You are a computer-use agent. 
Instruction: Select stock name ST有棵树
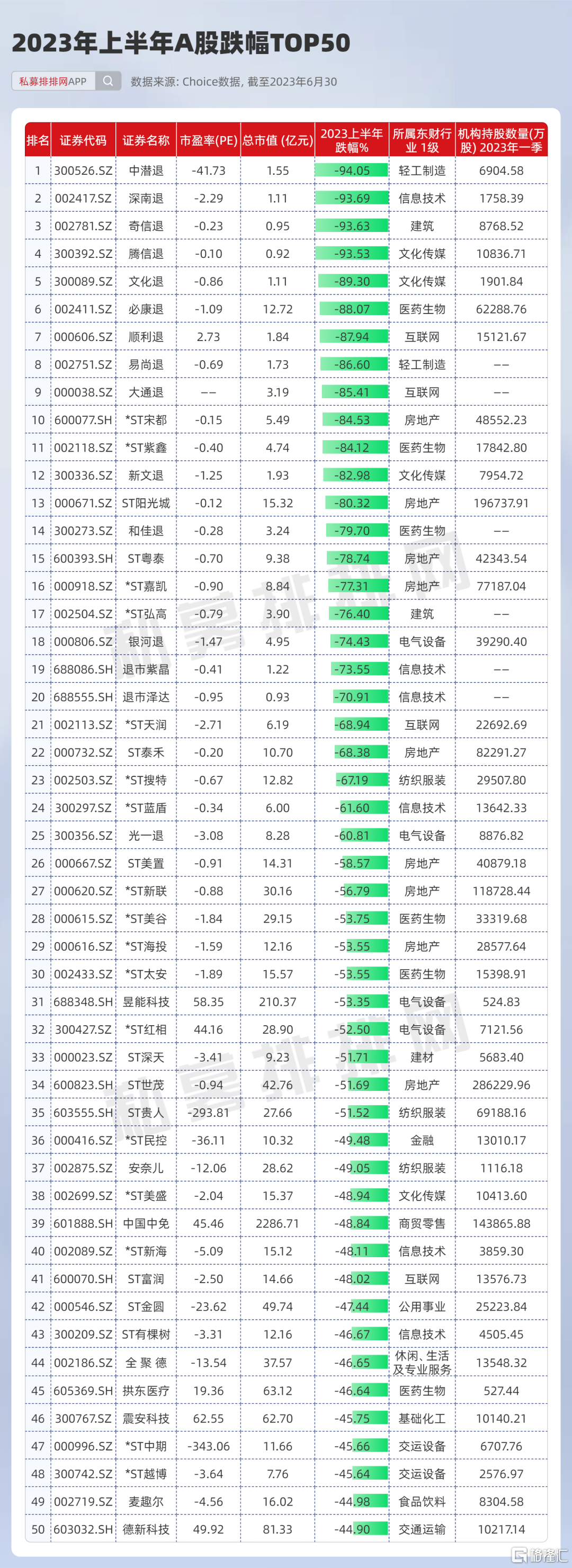point(146,1333)
